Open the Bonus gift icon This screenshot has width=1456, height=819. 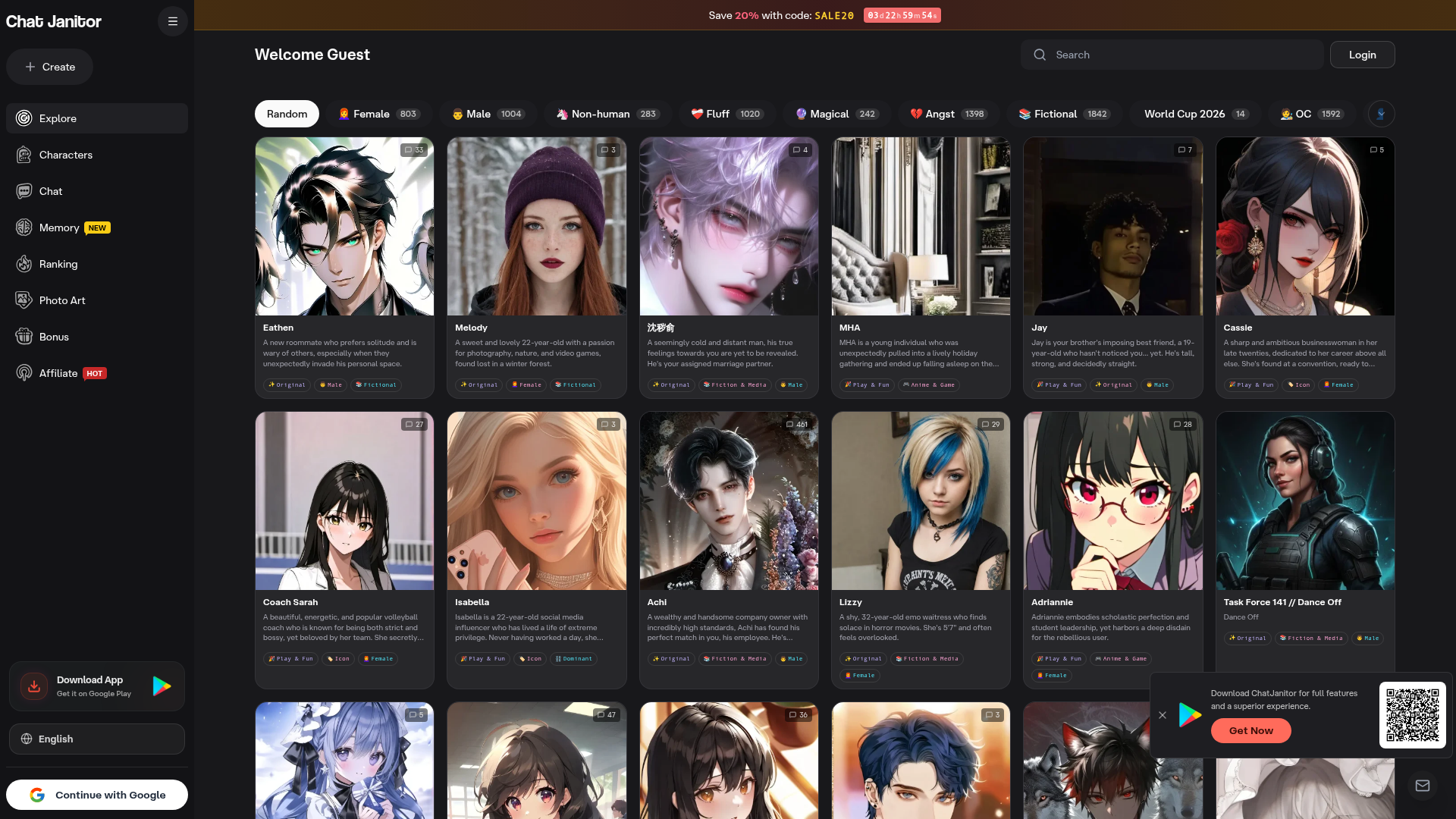[24, 337]
